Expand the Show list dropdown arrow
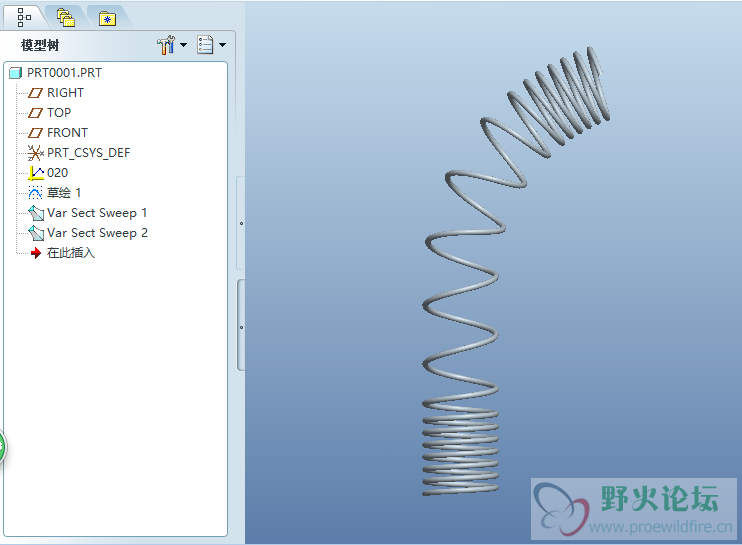Viewport: 742px width, 545px height. (222, 45)
